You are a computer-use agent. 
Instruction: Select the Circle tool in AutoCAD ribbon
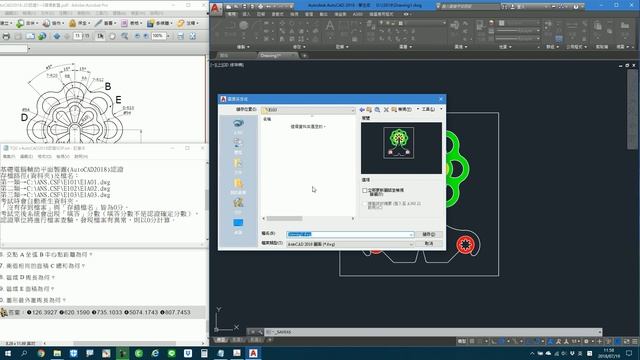244,26
